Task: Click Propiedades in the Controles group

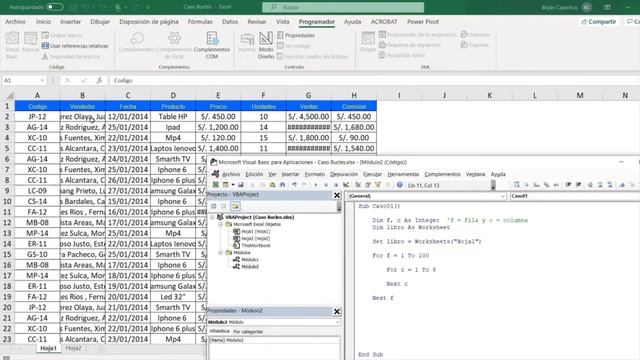Action: tap(296, 36)
